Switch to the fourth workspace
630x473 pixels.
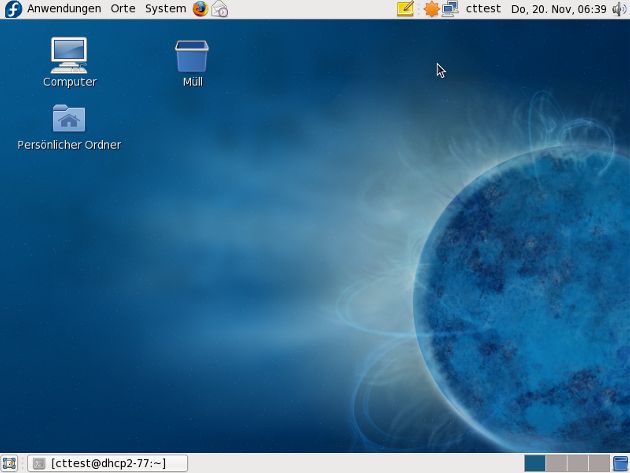[x=598, y=463]
